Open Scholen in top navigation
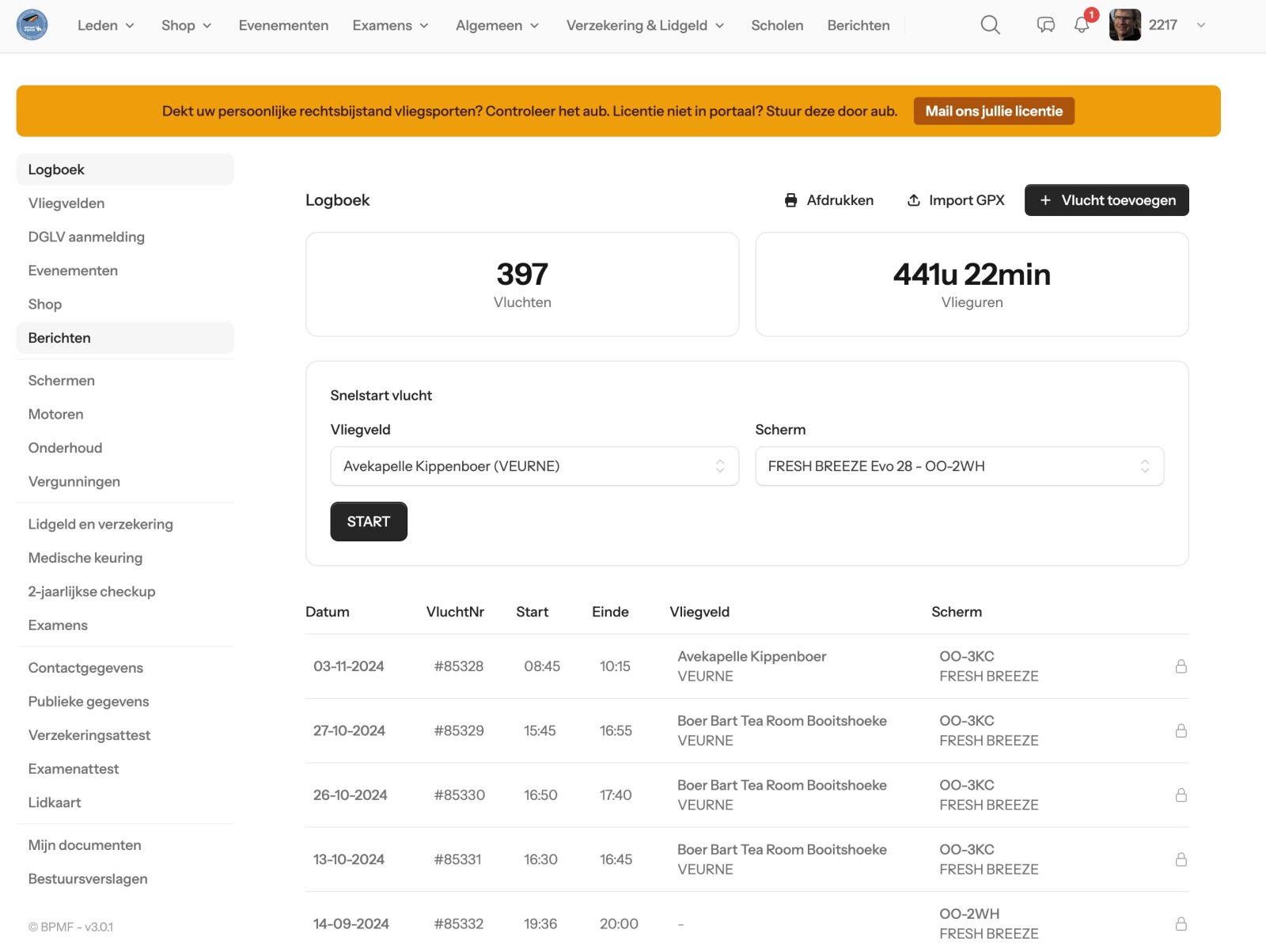1266x952 pixels. pyautogui.click(x=777, y=25)
